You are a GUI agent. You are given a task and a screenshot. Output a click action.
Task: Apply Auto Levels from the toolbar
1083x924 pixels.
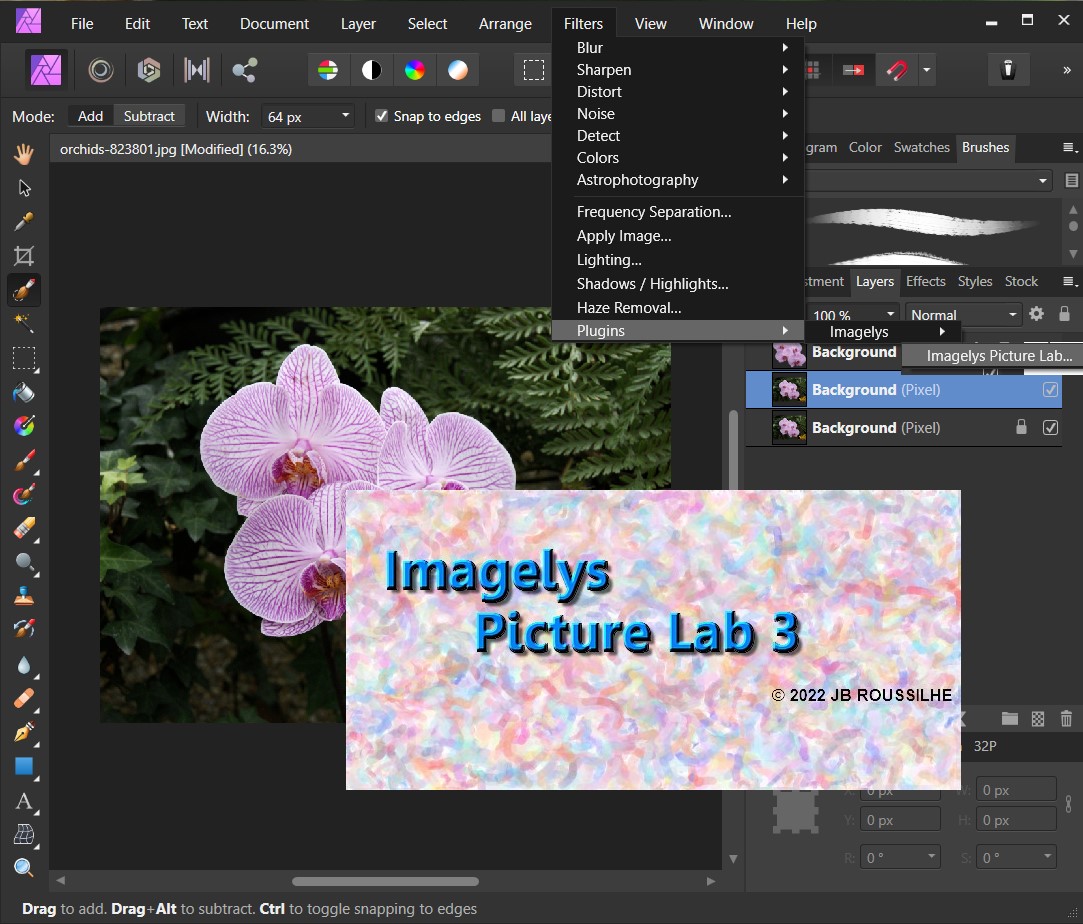pyautogui.click(x=328, y=70)
